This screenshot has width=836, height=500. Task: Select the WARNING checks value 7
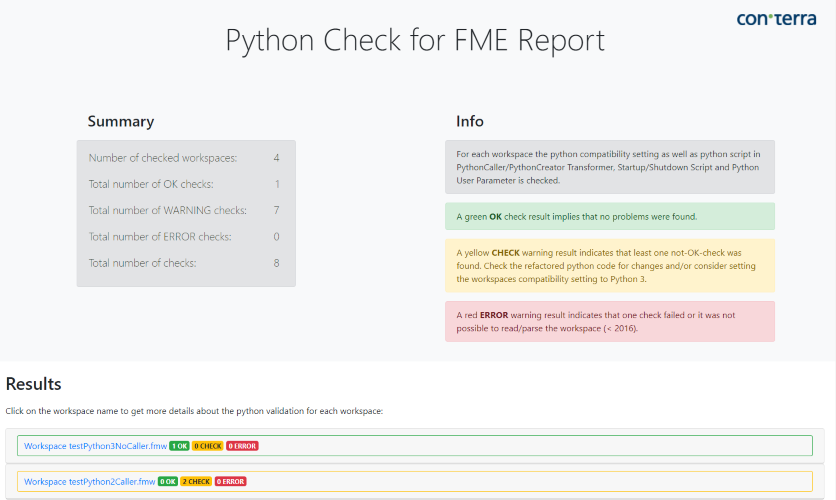pyautogui.click(x=276, y=210)
